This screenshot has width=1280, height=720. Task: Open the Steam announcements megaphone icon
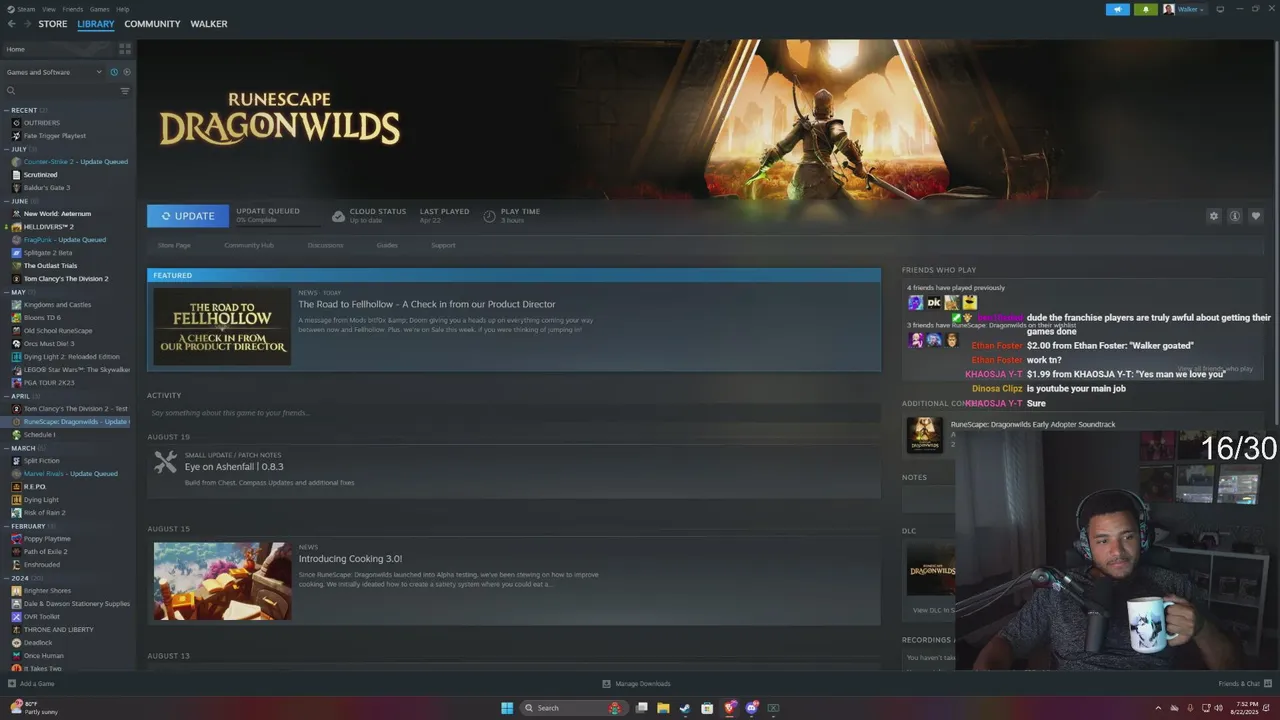[1117, 9]
